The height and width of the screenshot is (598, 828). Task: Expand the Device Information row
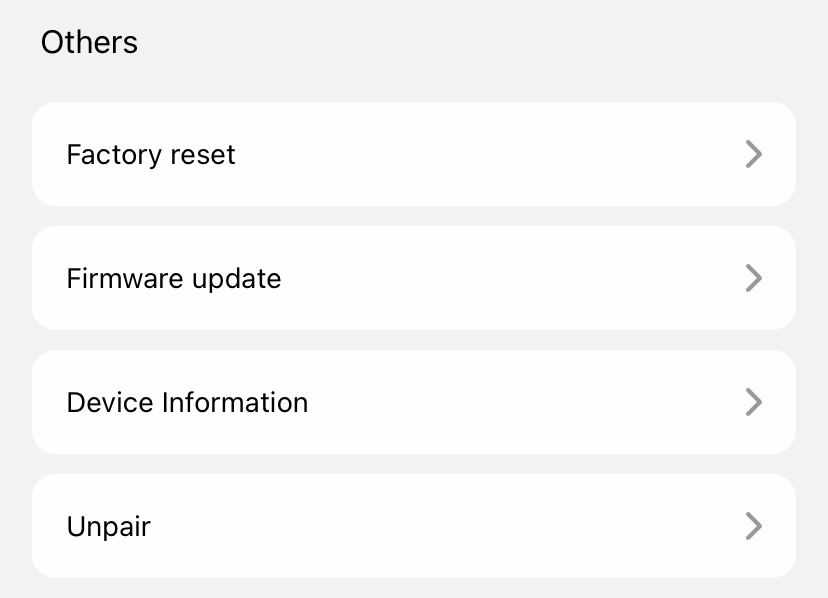(x=414, y=402)
